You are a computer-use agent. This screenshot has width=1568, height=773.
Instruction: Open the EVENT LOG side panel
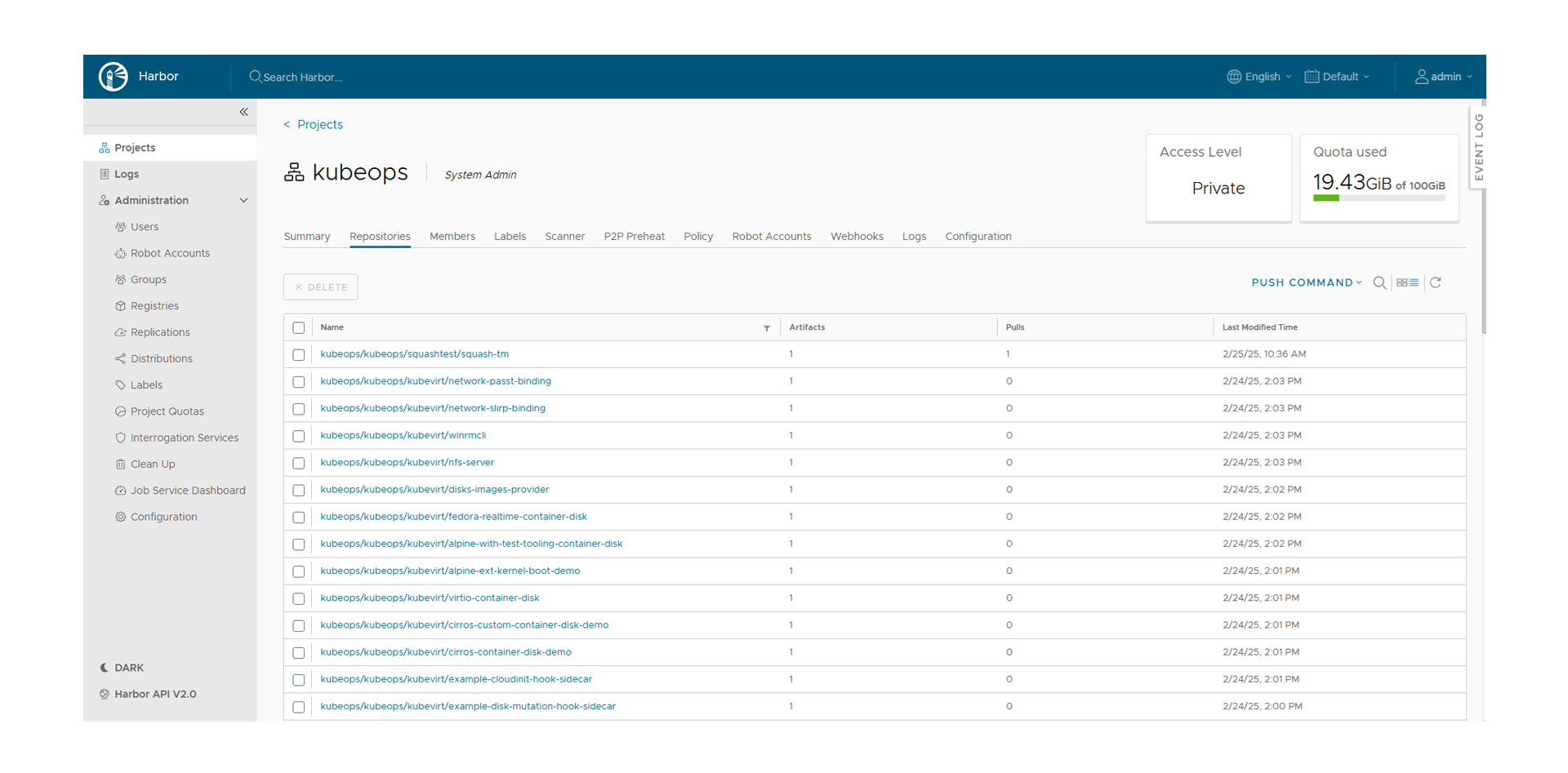[1478, 147]
